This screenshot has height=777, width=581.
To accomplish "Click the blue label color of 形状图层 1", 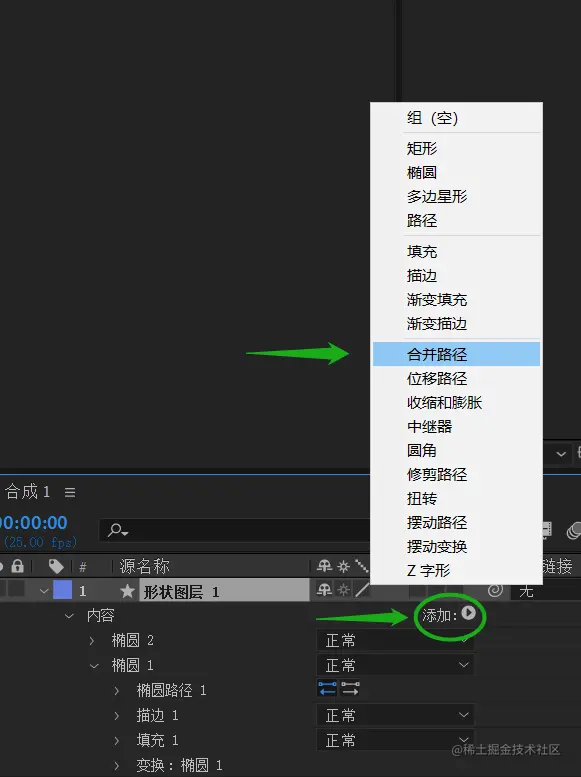I will [63, 590].
